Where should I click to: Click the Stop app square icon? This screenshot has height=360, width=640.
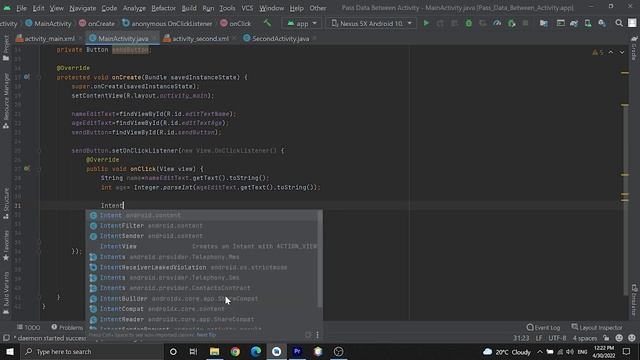point(525,23)
